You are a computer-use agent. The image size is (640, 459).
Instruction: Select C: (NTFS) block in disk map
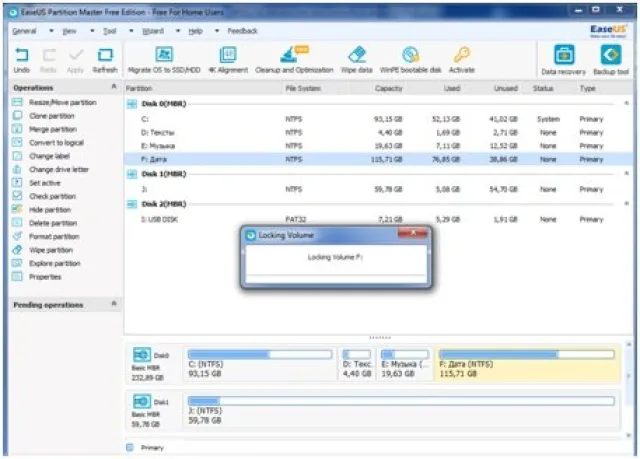click(x=260, y=363)
